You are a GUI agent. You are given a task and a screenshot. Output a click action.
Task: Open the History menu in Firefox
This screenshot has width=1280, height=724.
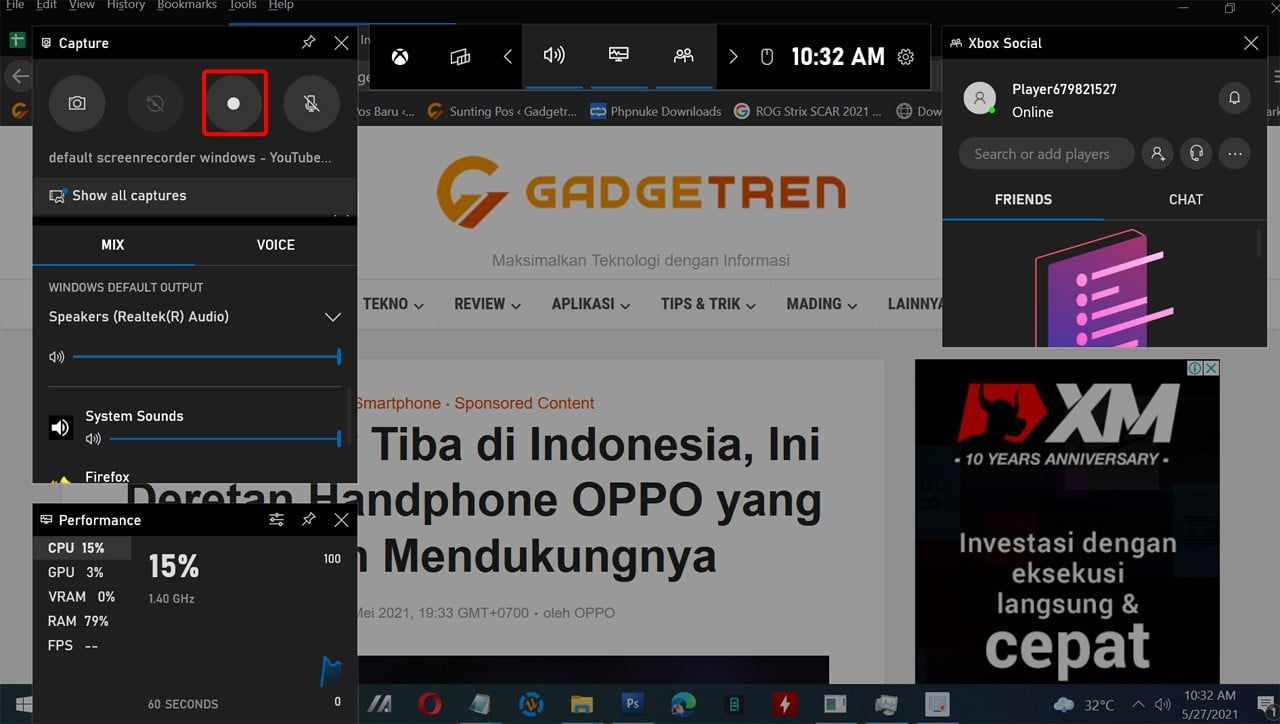pos(126,5)
